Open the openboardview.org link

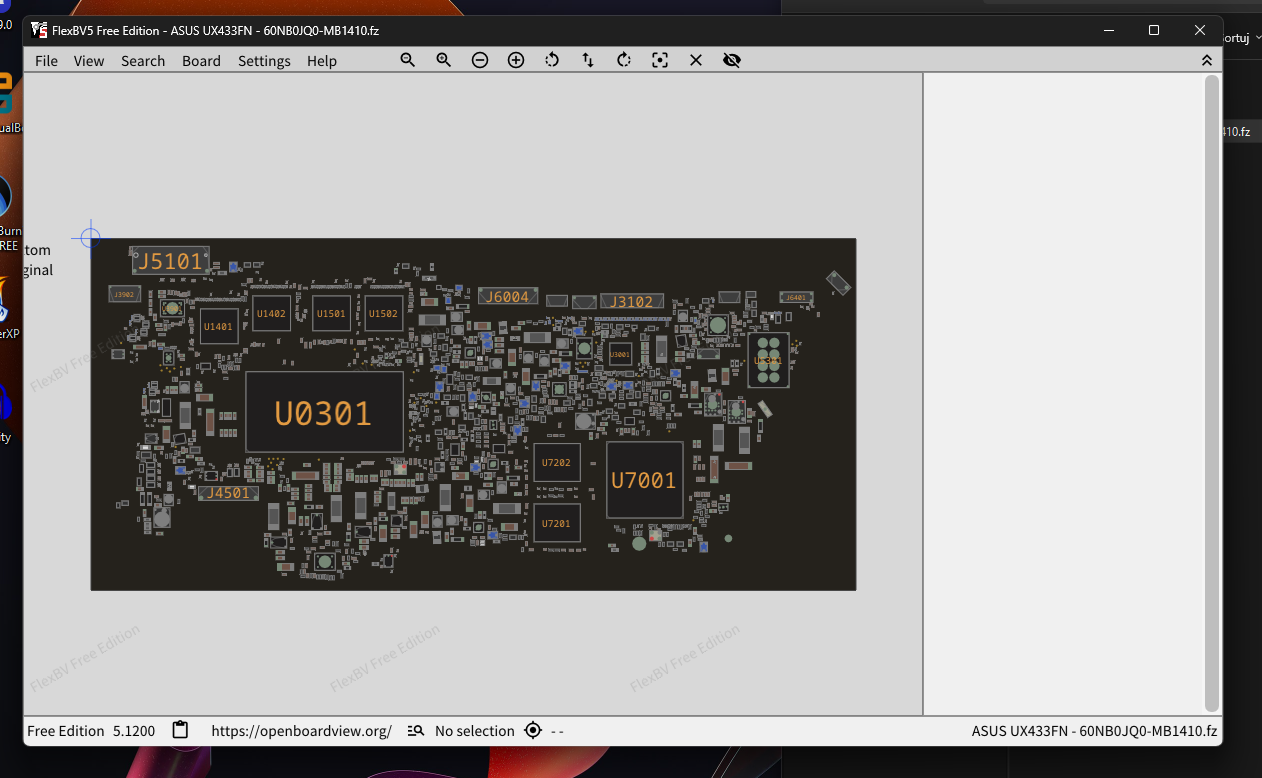(x=301, y=731)
